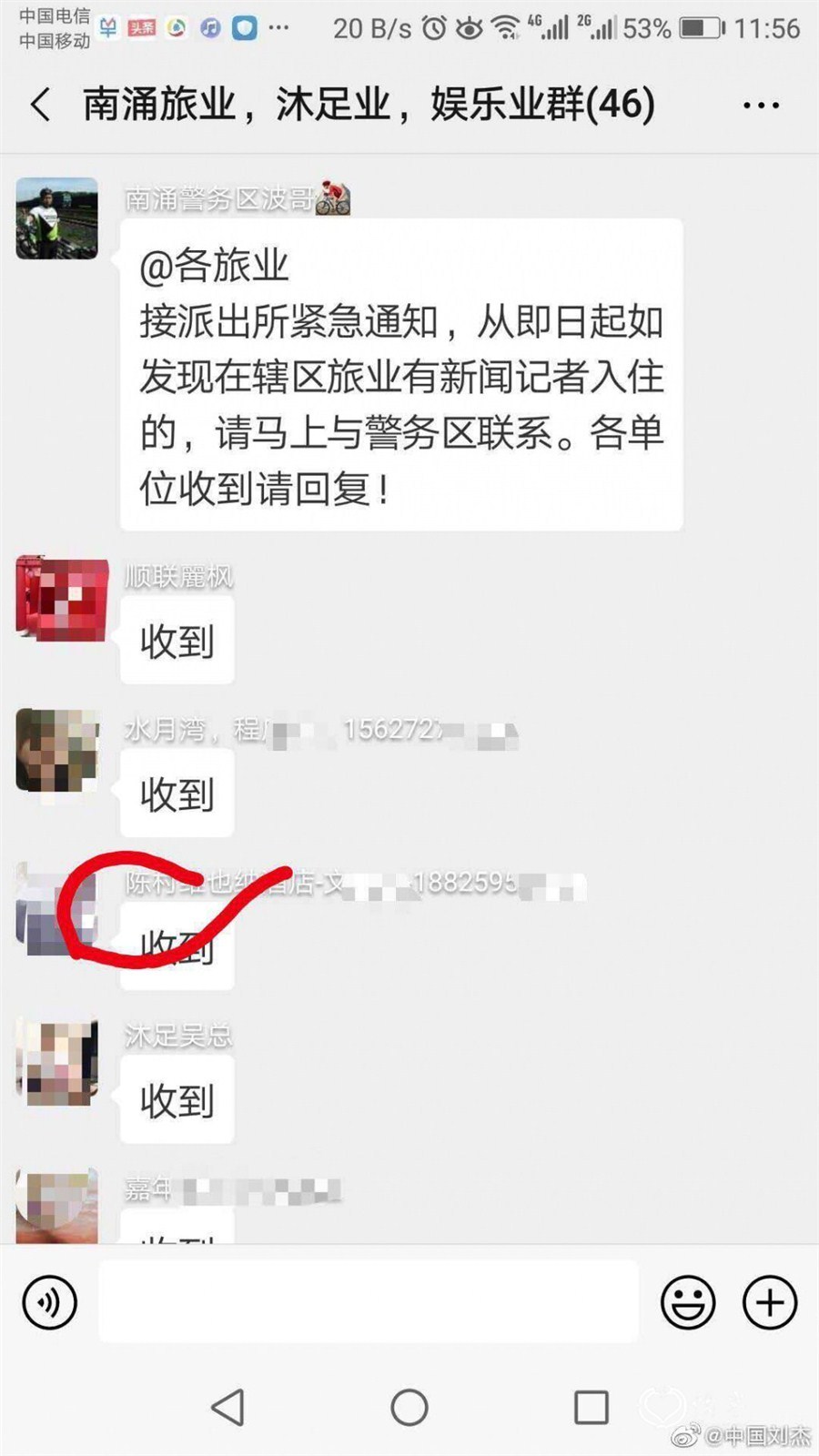Tap Android home circle navigation button
The width and height of the screenshot is (819, 1456).
tap(409, 1407)
